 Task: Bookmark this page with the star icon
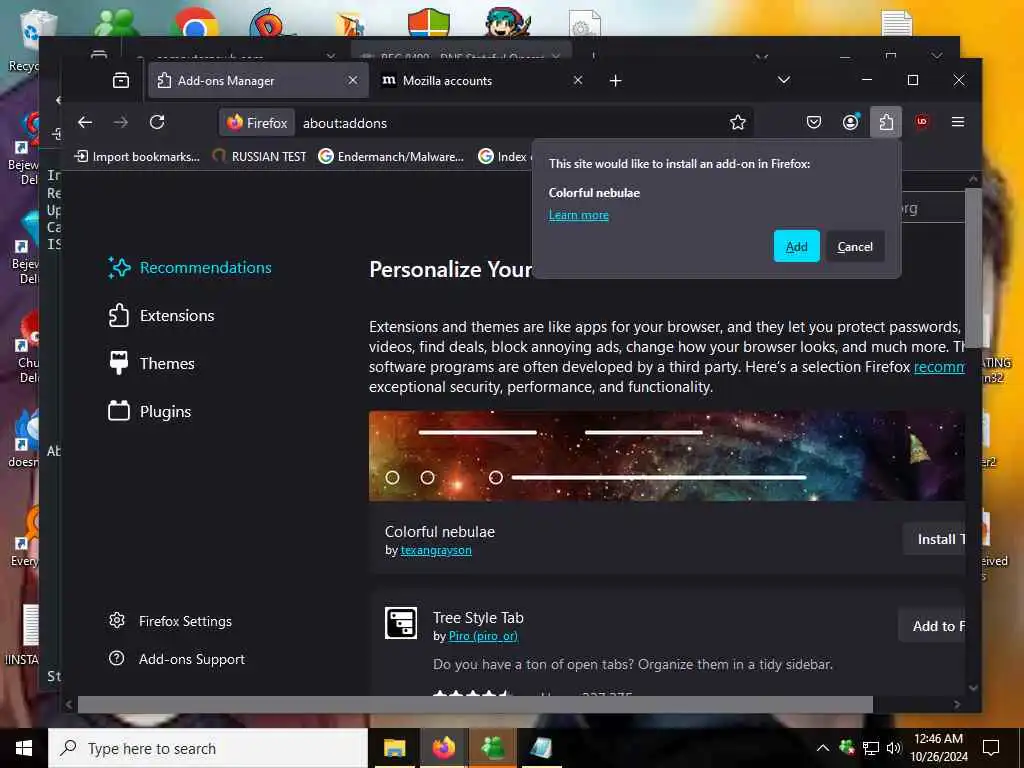tap(738, 122)
